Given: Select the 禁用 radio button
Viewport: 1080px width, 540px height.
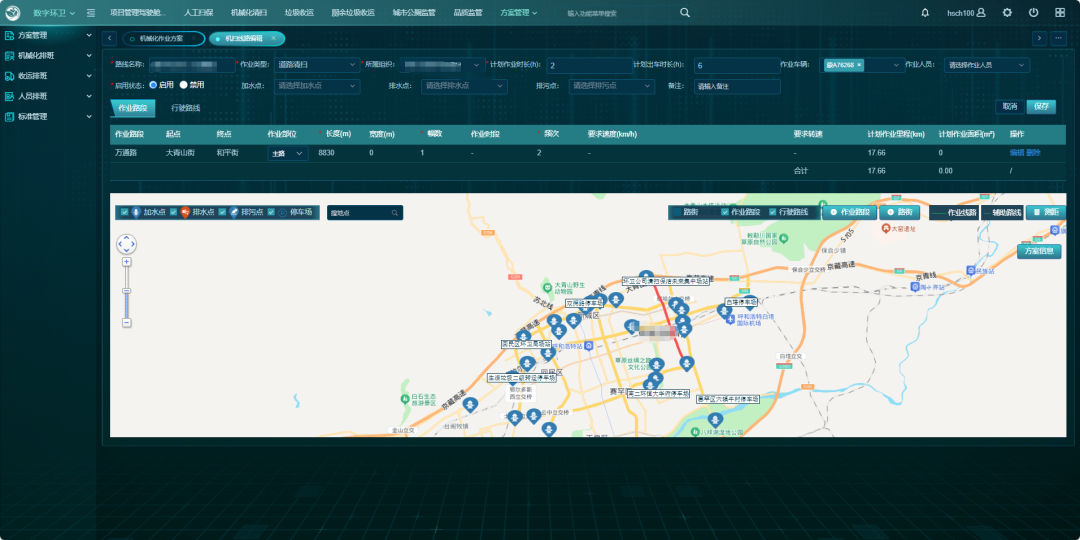Looking at the screenshot, I should [183, 85].
